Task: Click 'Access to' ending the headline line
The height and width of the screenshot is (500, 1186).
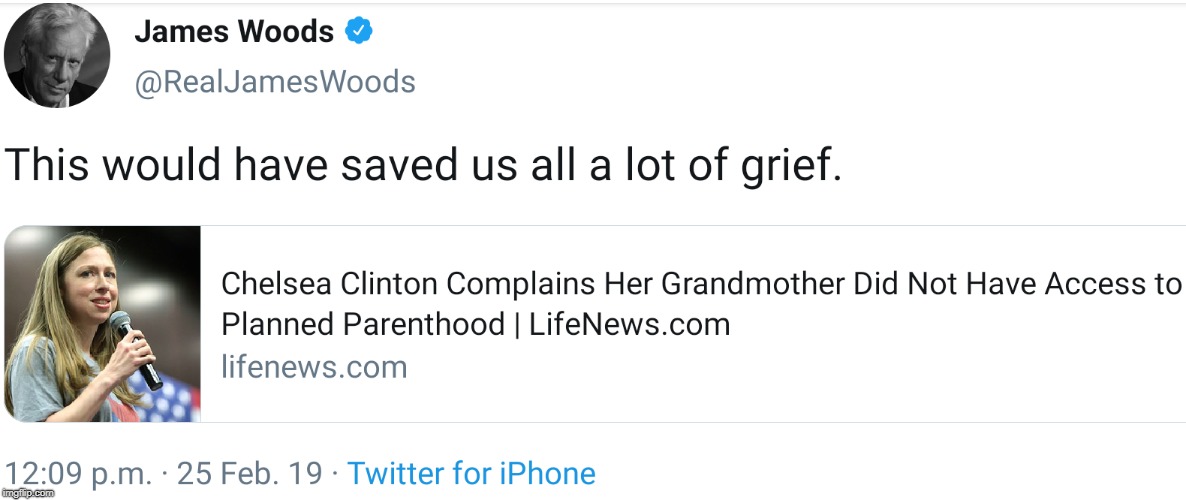Action: point(1113,284)
